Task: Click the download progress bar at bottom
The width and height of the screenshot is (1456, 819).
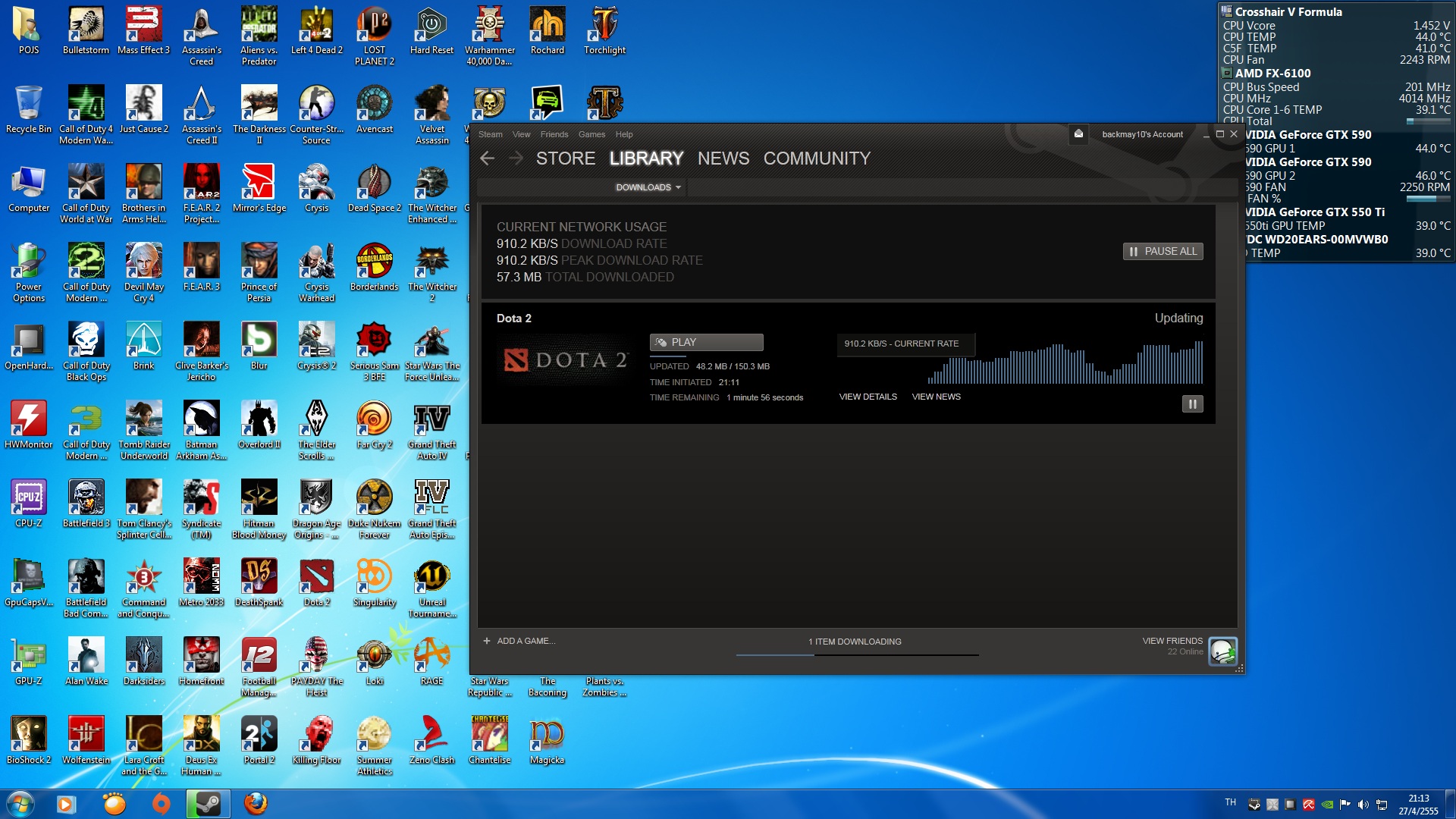Action: [856, 654]
